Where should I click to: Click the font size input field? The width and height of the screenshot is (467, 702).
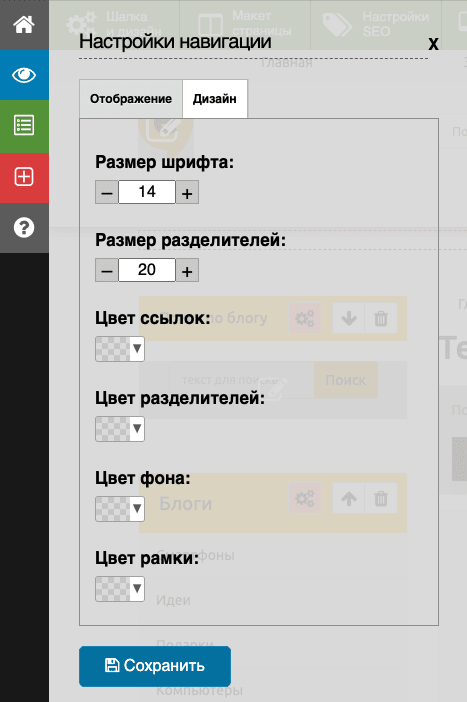pyautogui.click(x=147, y=192)
